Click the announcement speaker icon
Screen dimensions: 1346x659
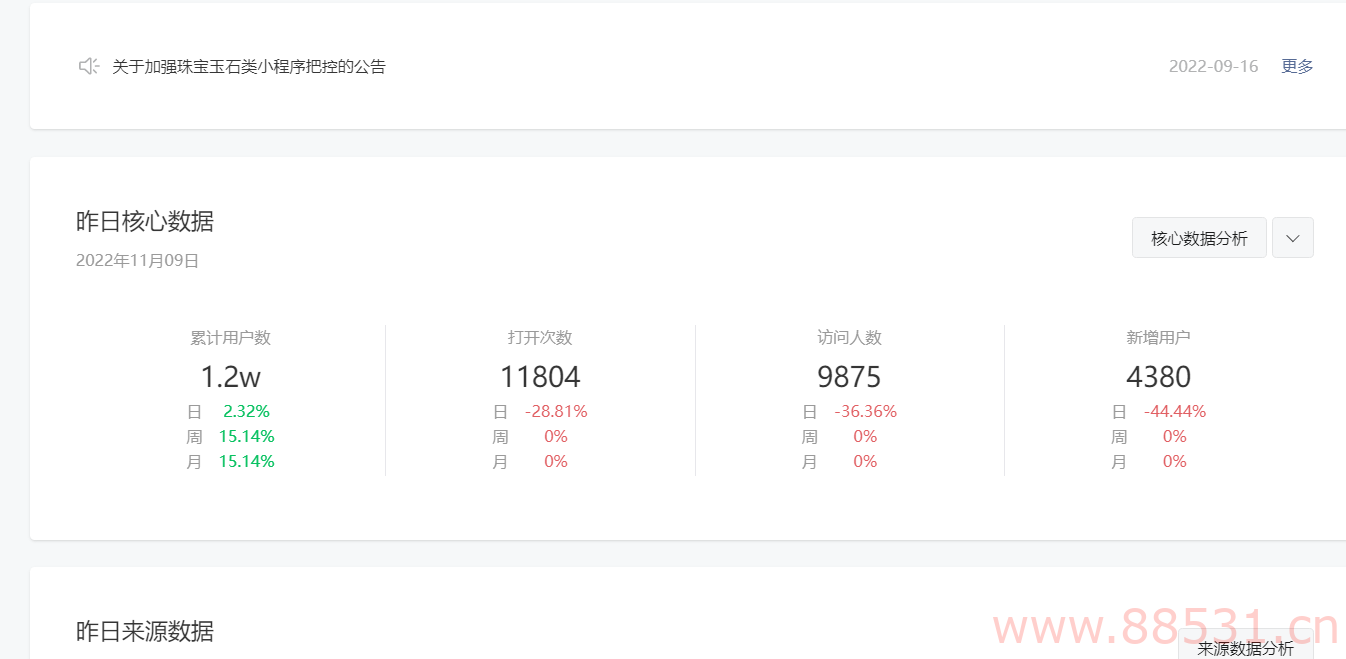click(88, 66)
